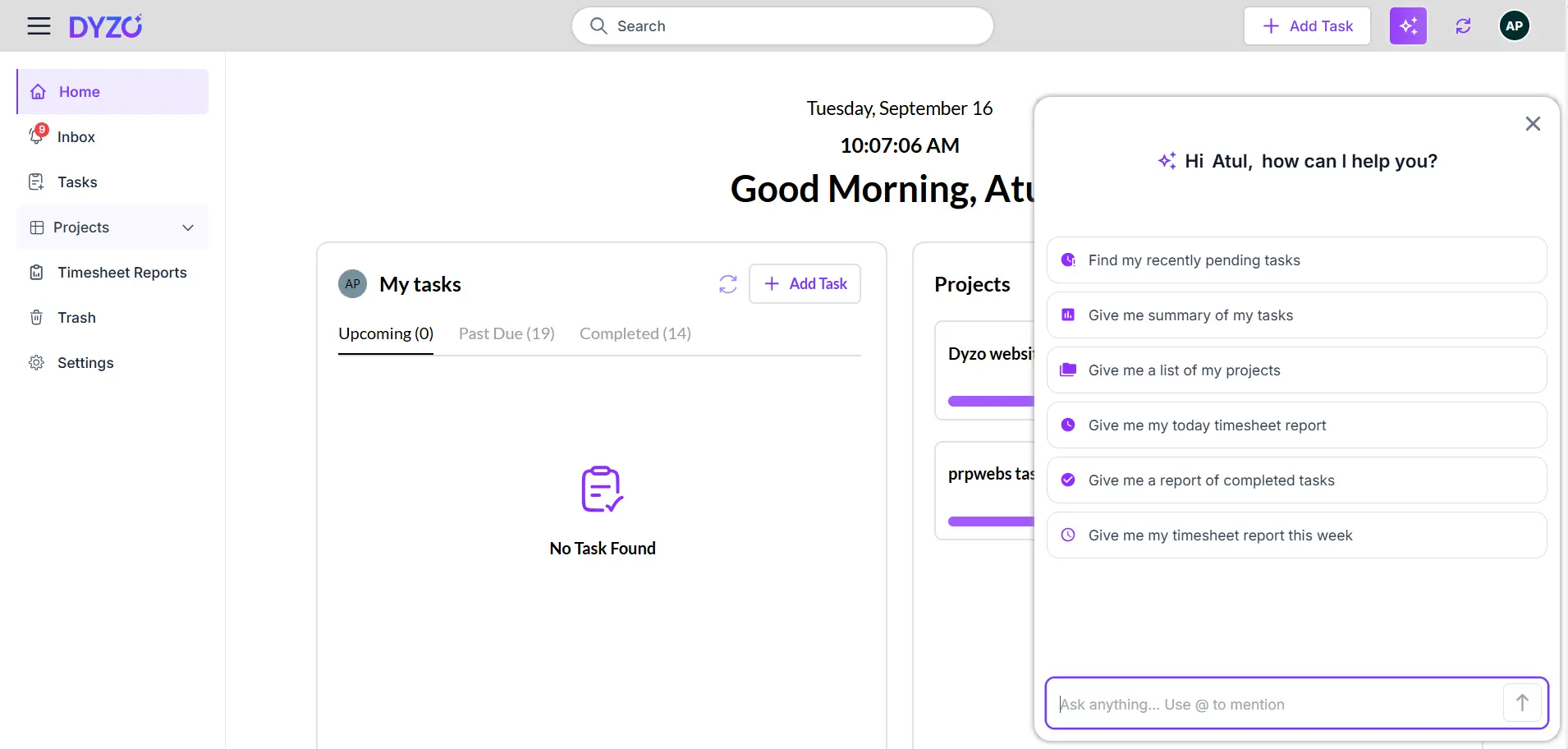The height and width of the screenshot is (749, 1568).
Task: Select the Upcoming (0) tab
Action: pyautogui.click(x=386, y=333)
